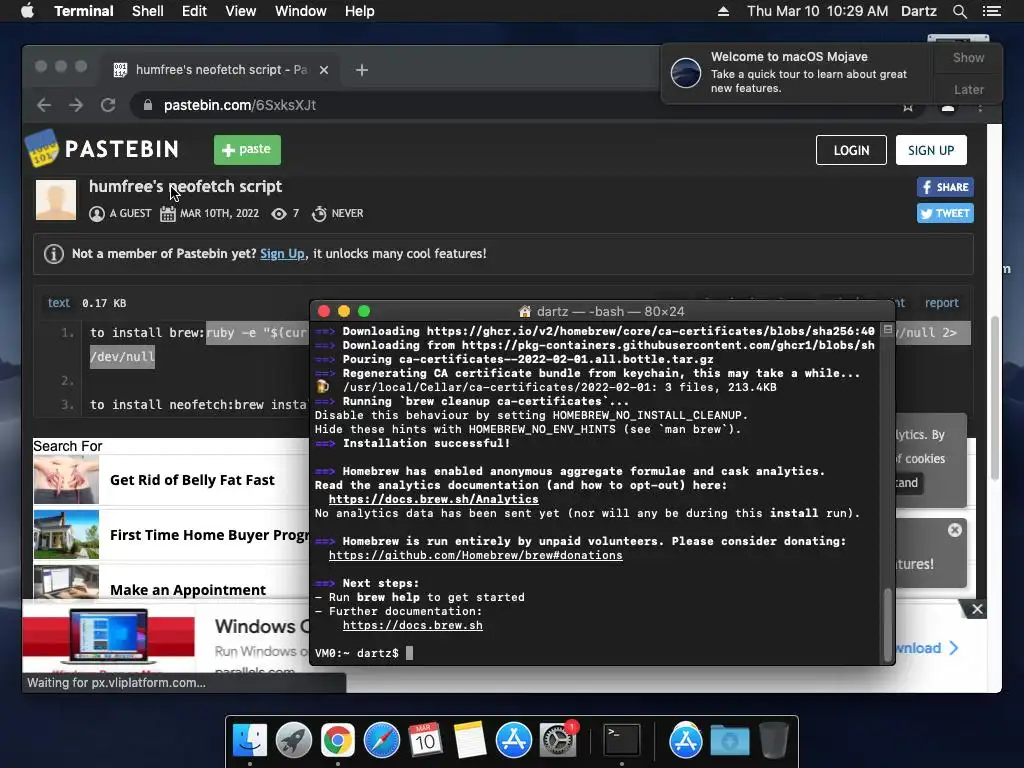Click the date and time in menu bar
The image size is (1024, 768).
click(x=817, y=11)
